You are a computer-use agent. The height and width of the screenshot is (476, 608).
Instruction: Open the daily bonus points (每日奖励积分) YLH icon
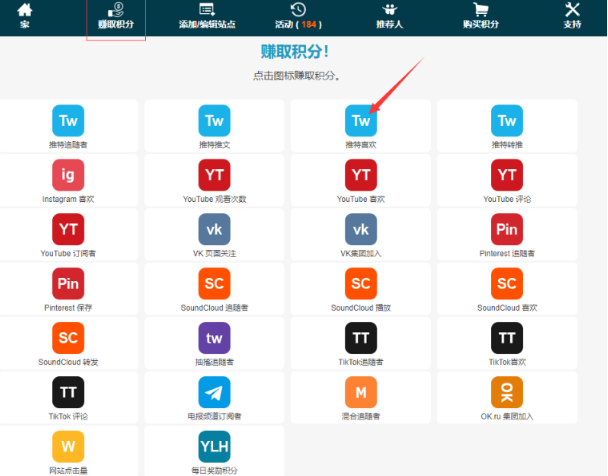(x=214, y=446)
